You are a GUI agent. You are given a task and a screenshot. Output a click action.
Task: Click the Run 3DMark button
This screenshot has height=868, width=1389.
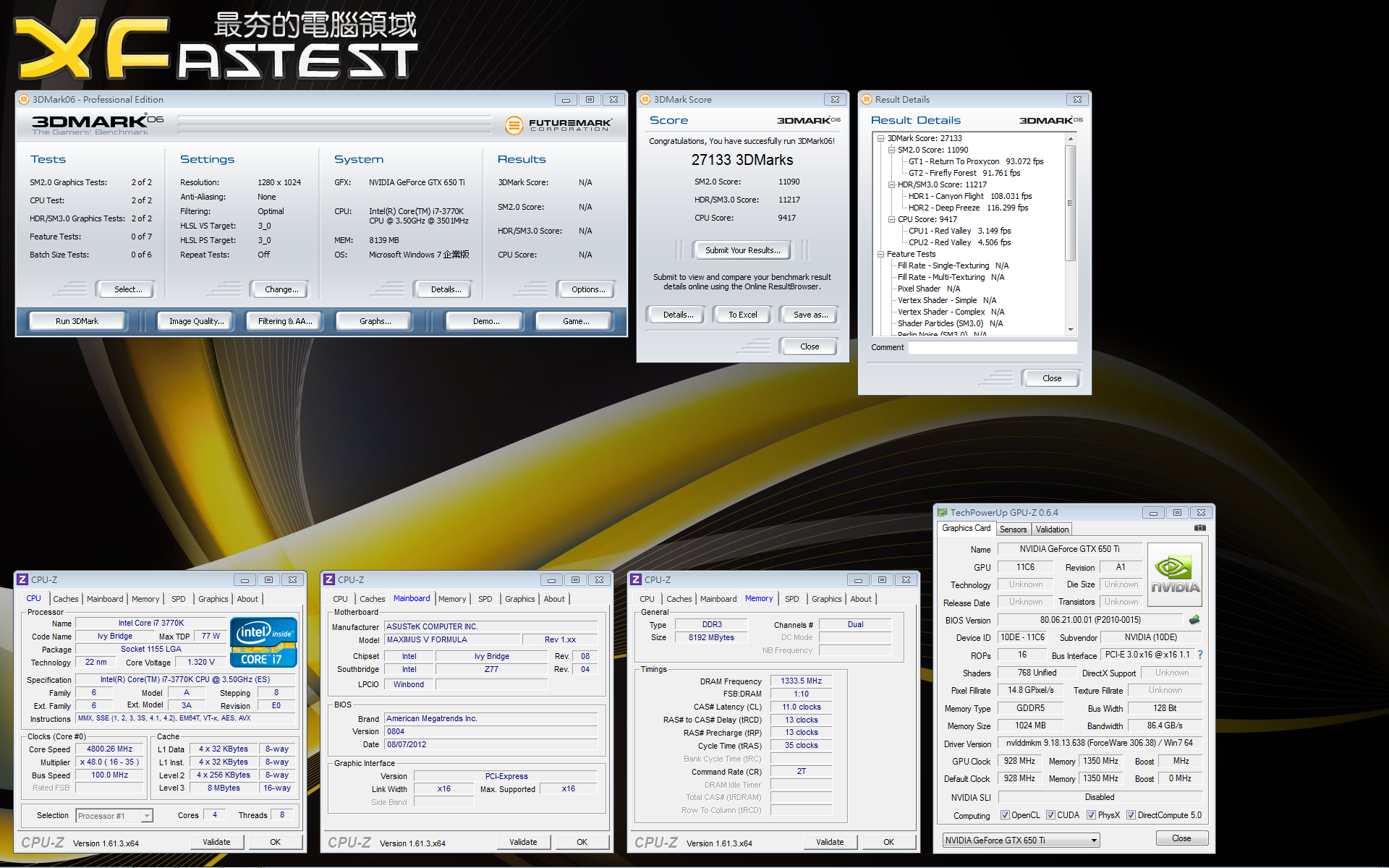click(77, 321)
